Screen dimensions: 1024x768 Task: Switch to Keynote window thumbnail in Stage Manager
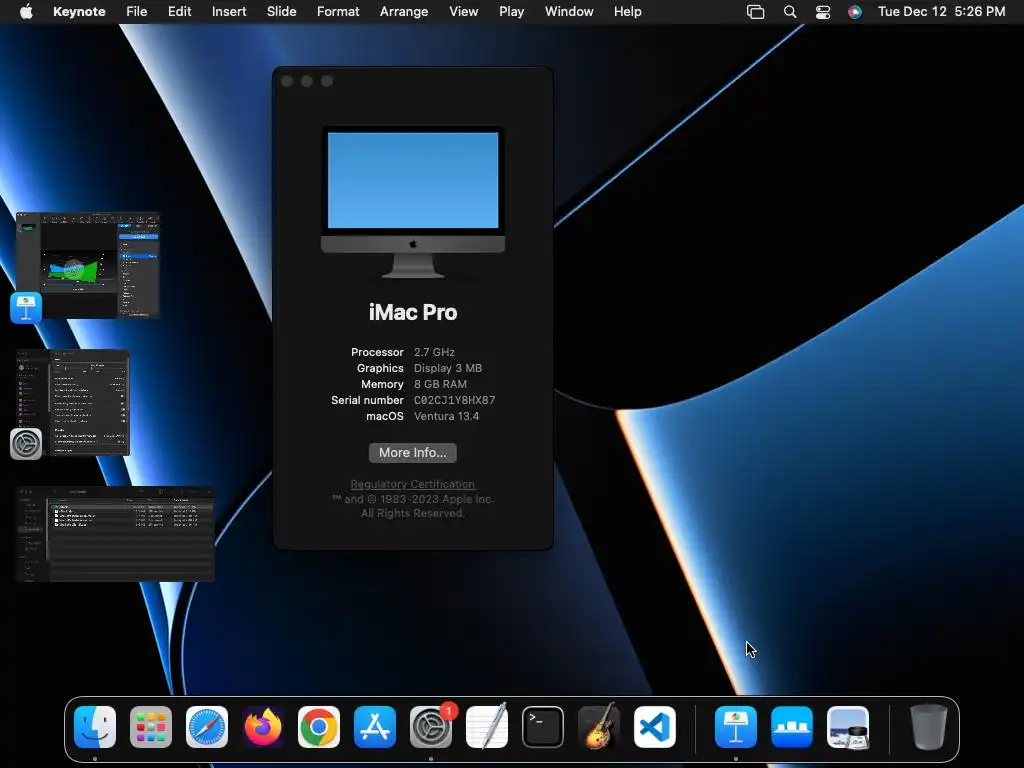pyautogui.click(x=88, y=265)
